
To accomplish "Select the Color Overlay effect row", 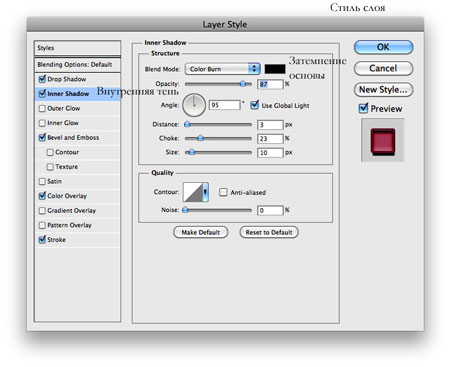I will tap(77, 196).
